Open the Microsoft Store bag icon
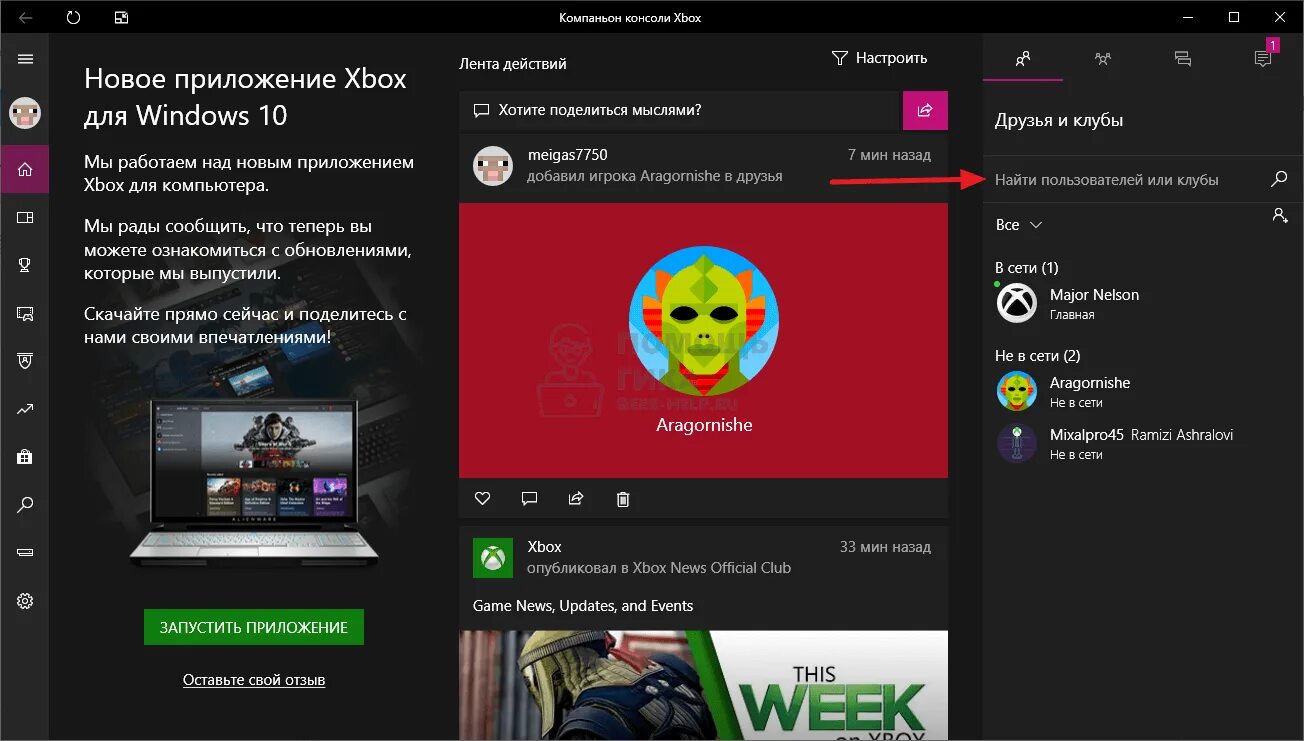This screenshot has width=1304, height=741. coord(25,457)
